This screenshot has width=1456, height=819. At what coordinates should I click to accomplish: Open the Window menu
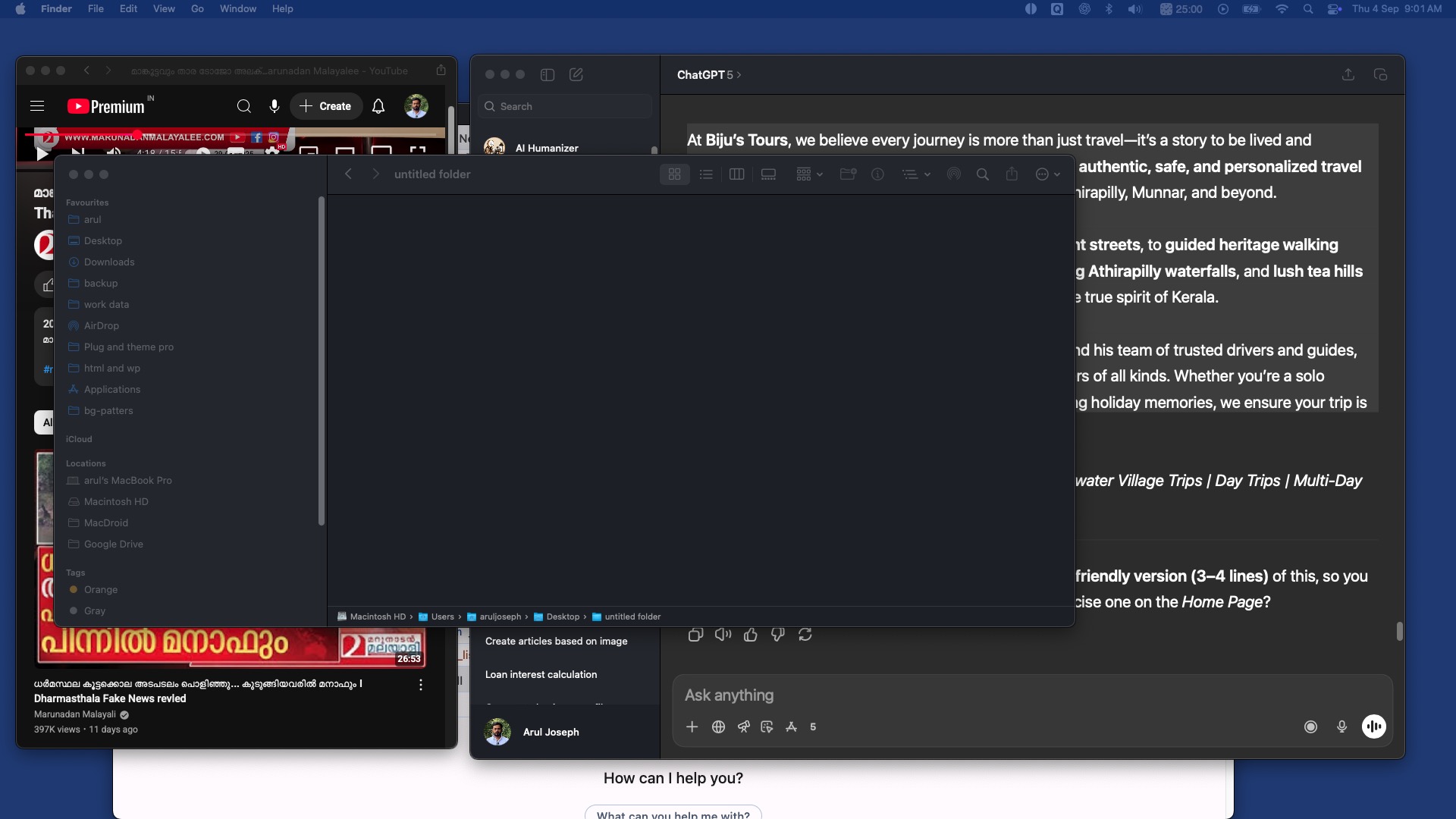pos(237,9)
